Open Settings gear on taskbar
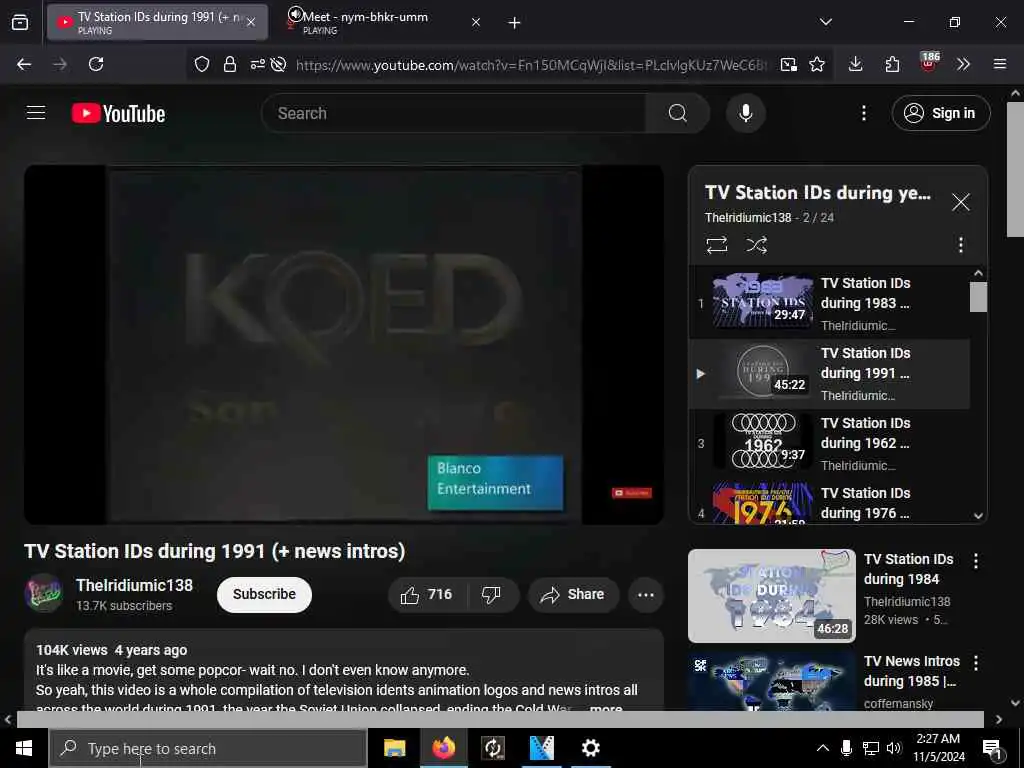This screenshot has width=1024, height=768. click(x=590, y=748)
